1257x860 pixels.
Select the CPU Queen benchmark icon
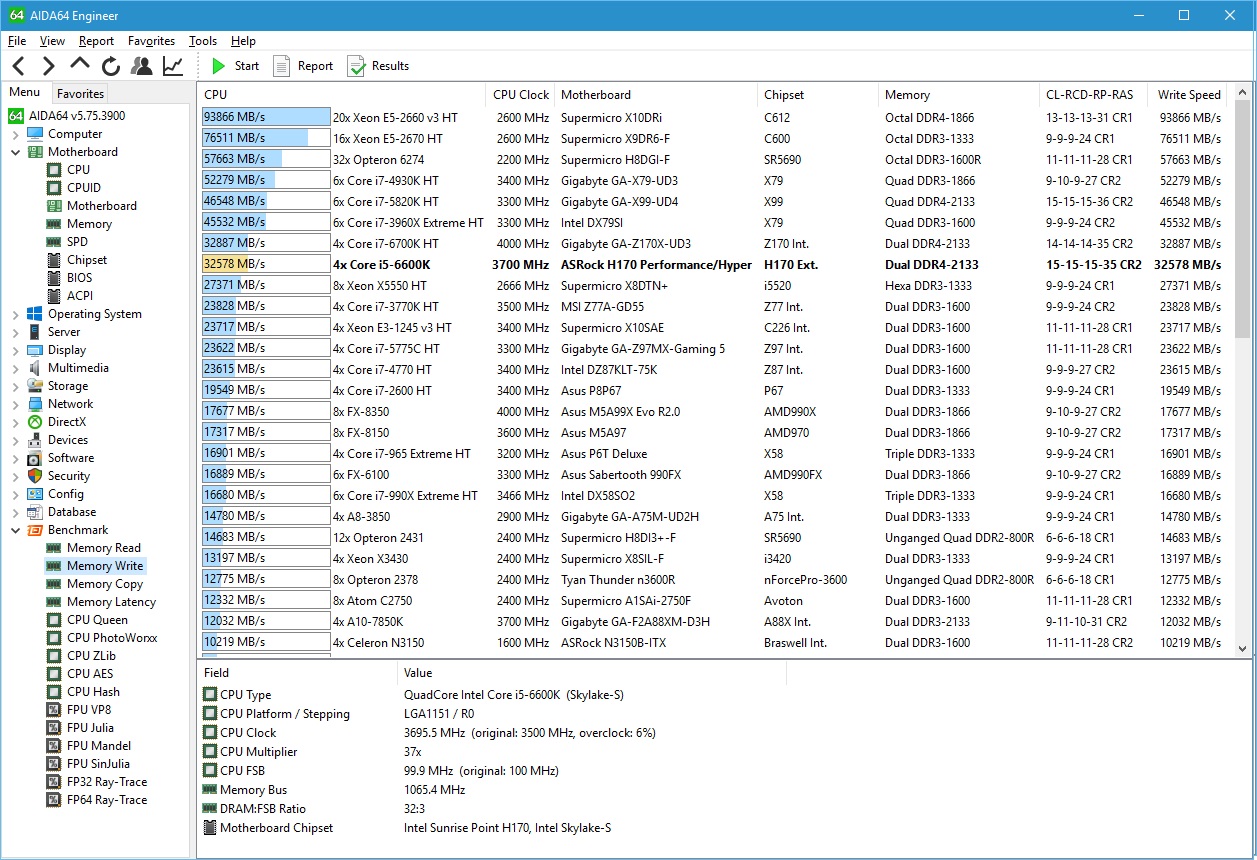[x=54, y=620]
